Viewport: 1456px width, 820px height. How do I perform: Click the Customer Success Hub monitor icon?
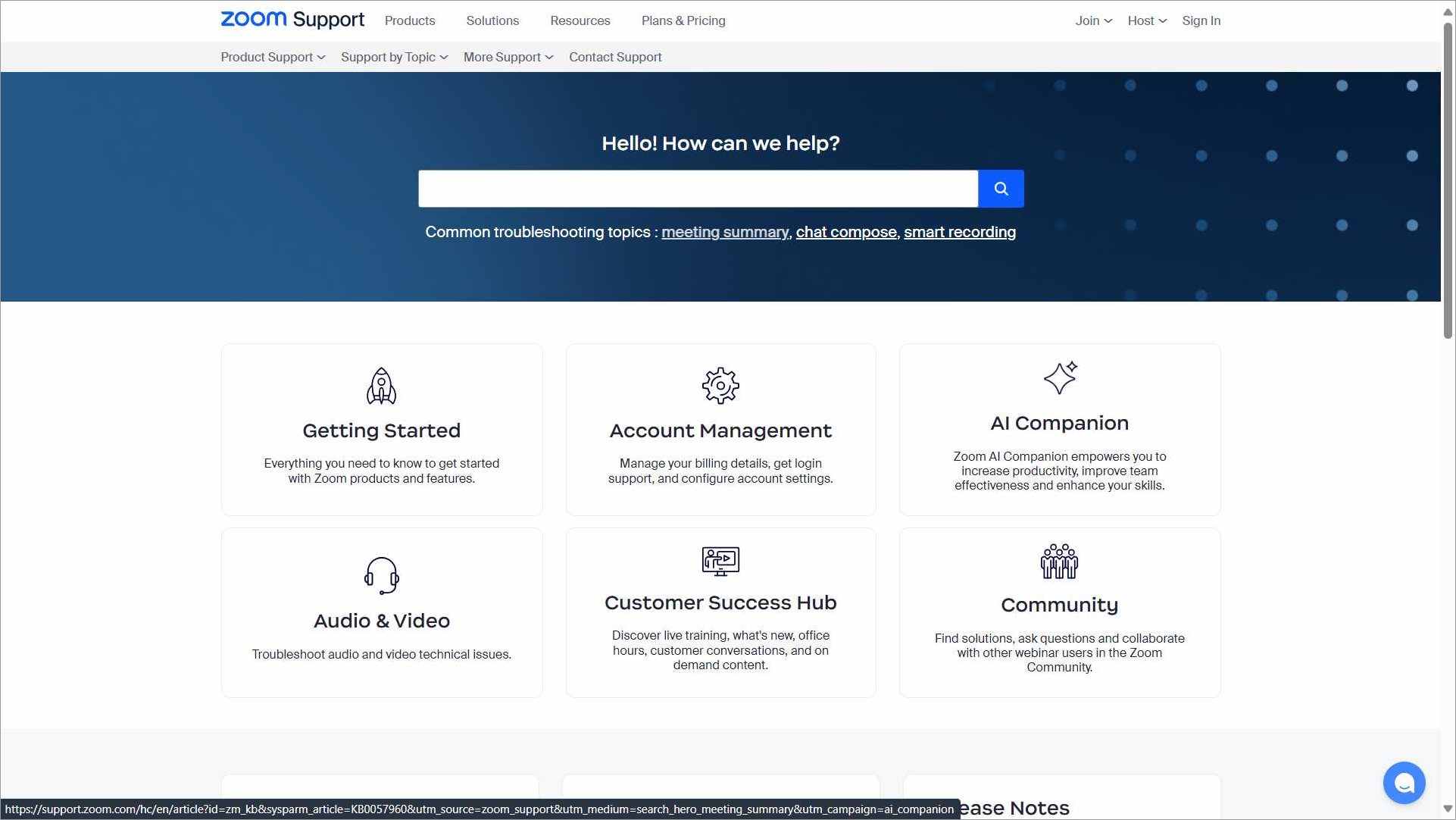[720, 562]
